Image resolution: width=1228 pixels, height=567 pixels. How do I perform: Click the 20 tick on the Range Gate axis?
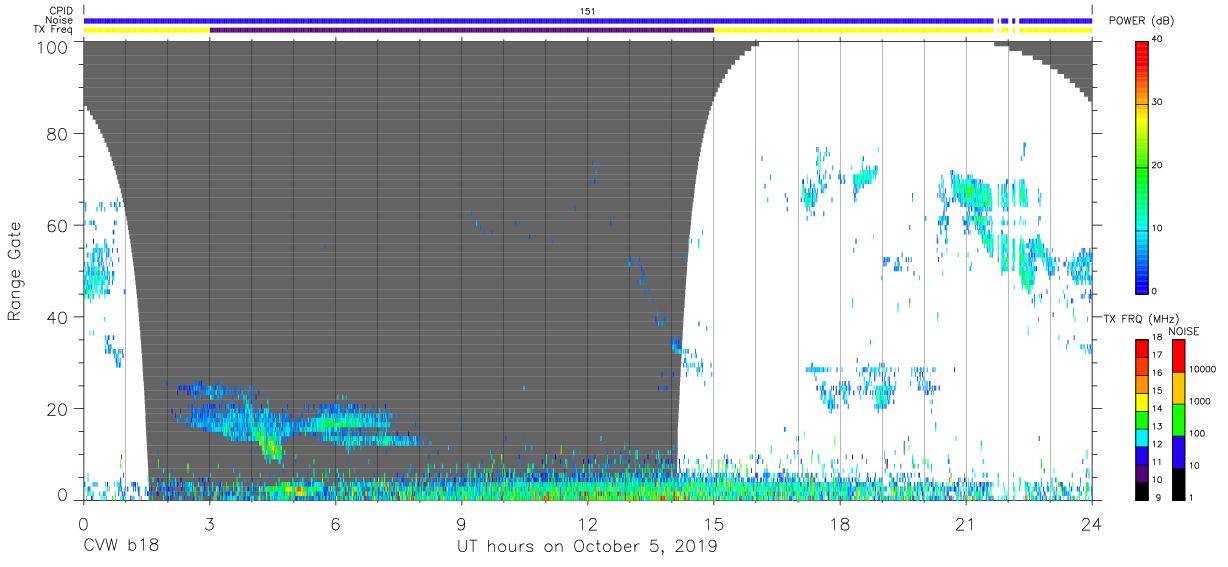[x=59, y=408]
